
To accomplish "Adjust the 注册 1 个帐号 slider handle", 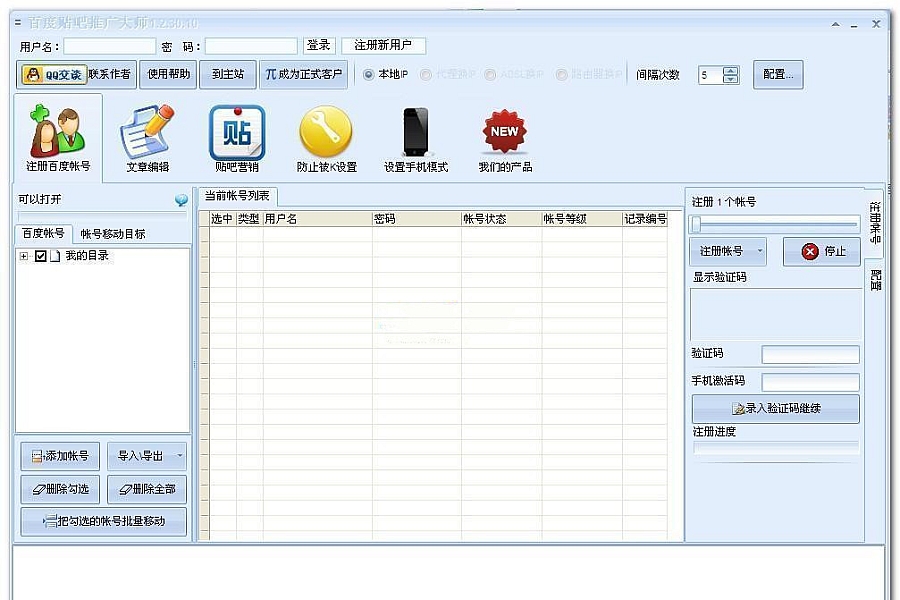I will pyautogui.click(x=696, y=224).
